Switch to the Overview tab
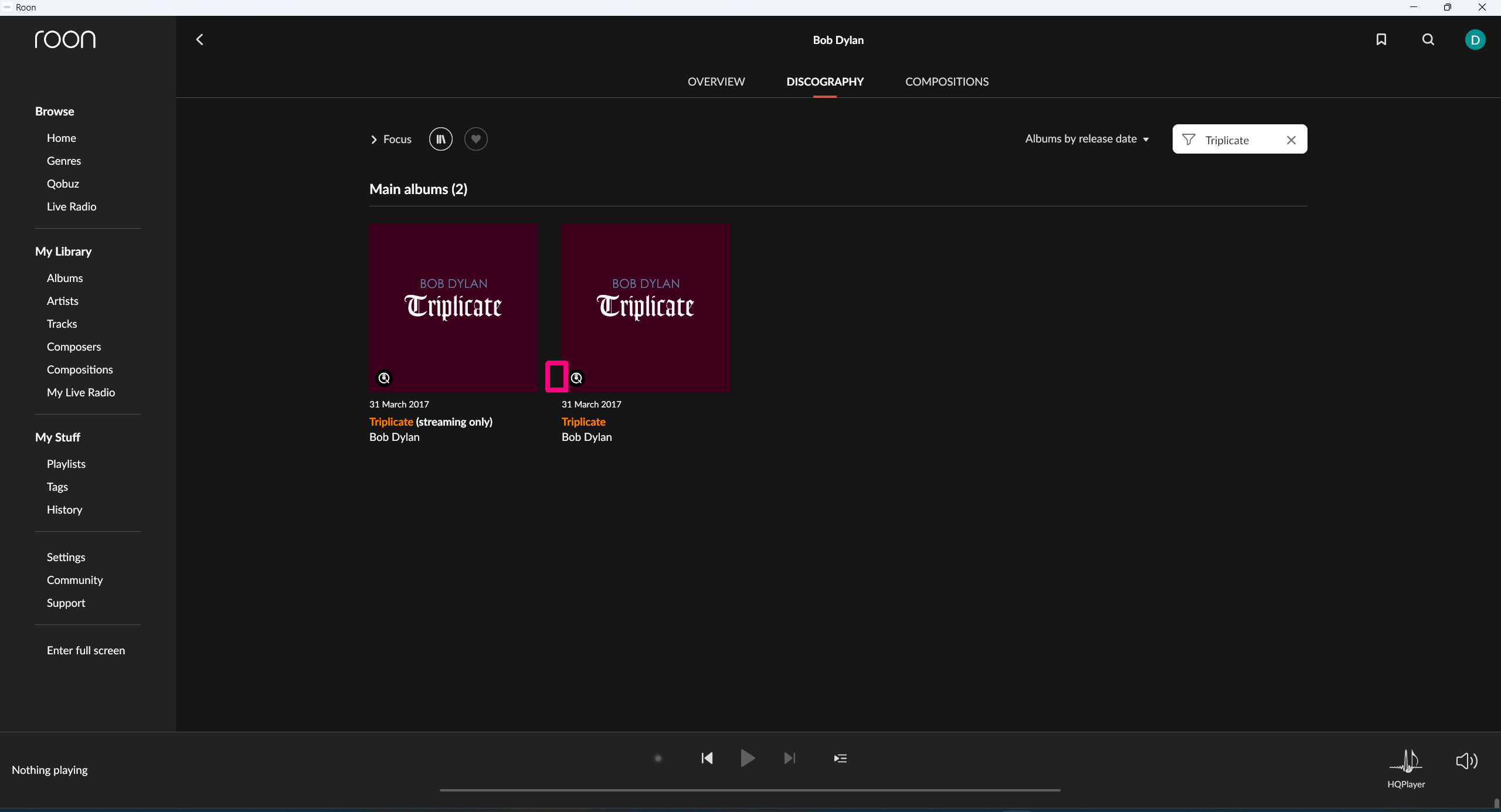The height and width of the screenshot is (812, 1501). (x=716, y=81)
